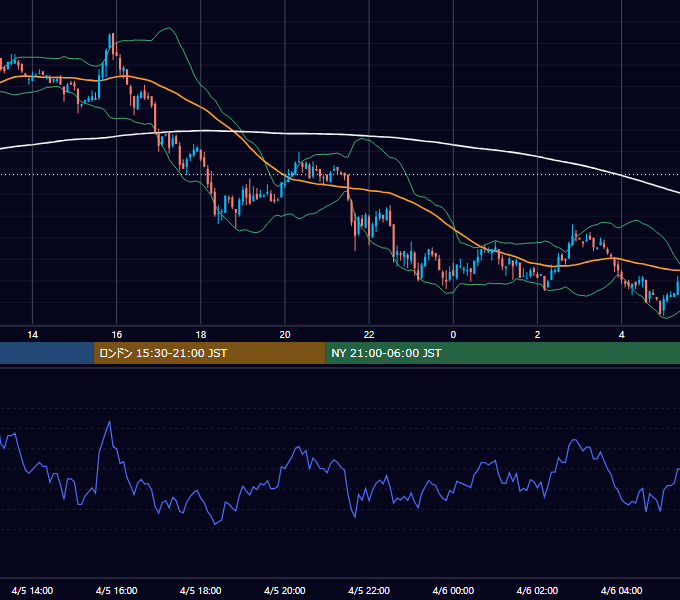Click the highest peak of the blue oscillator line

click(109, 422)
